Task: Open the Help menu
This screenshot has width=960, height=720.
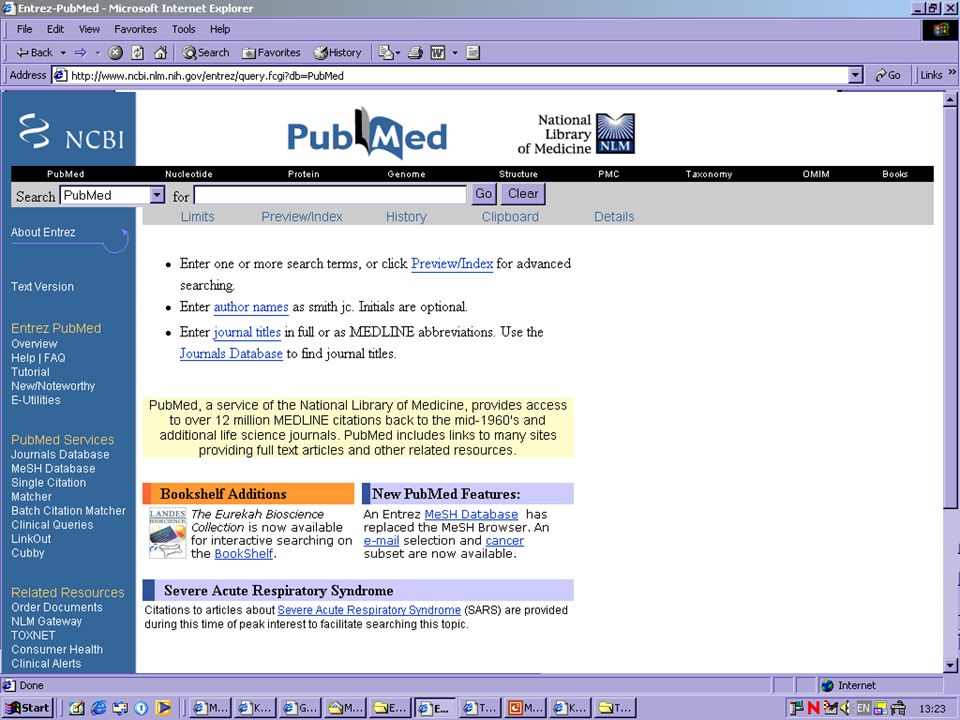Action: click(220, 29)
